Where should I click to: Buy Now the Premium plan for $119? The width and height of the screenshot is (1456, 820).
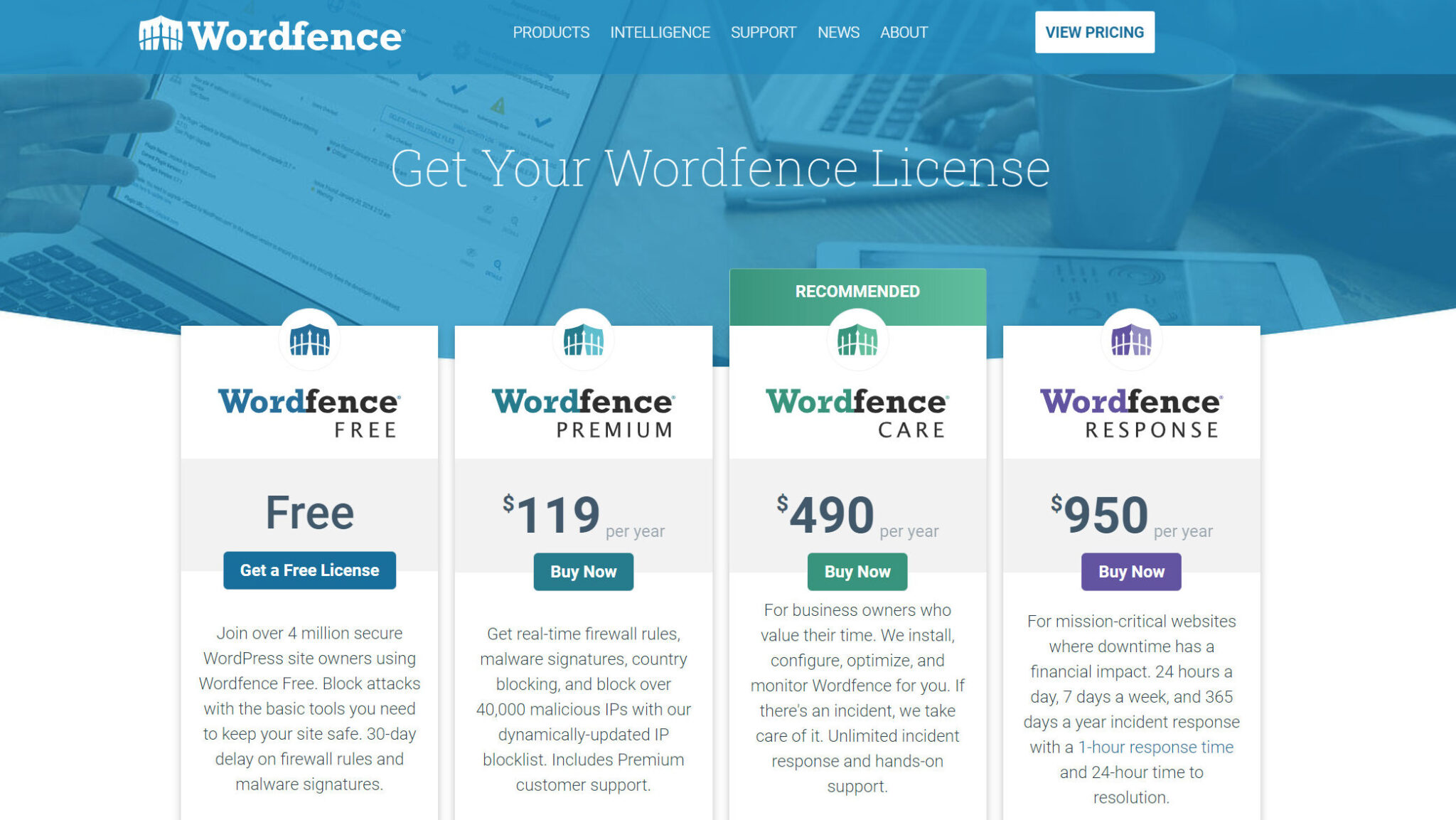[x=583, y=571]
